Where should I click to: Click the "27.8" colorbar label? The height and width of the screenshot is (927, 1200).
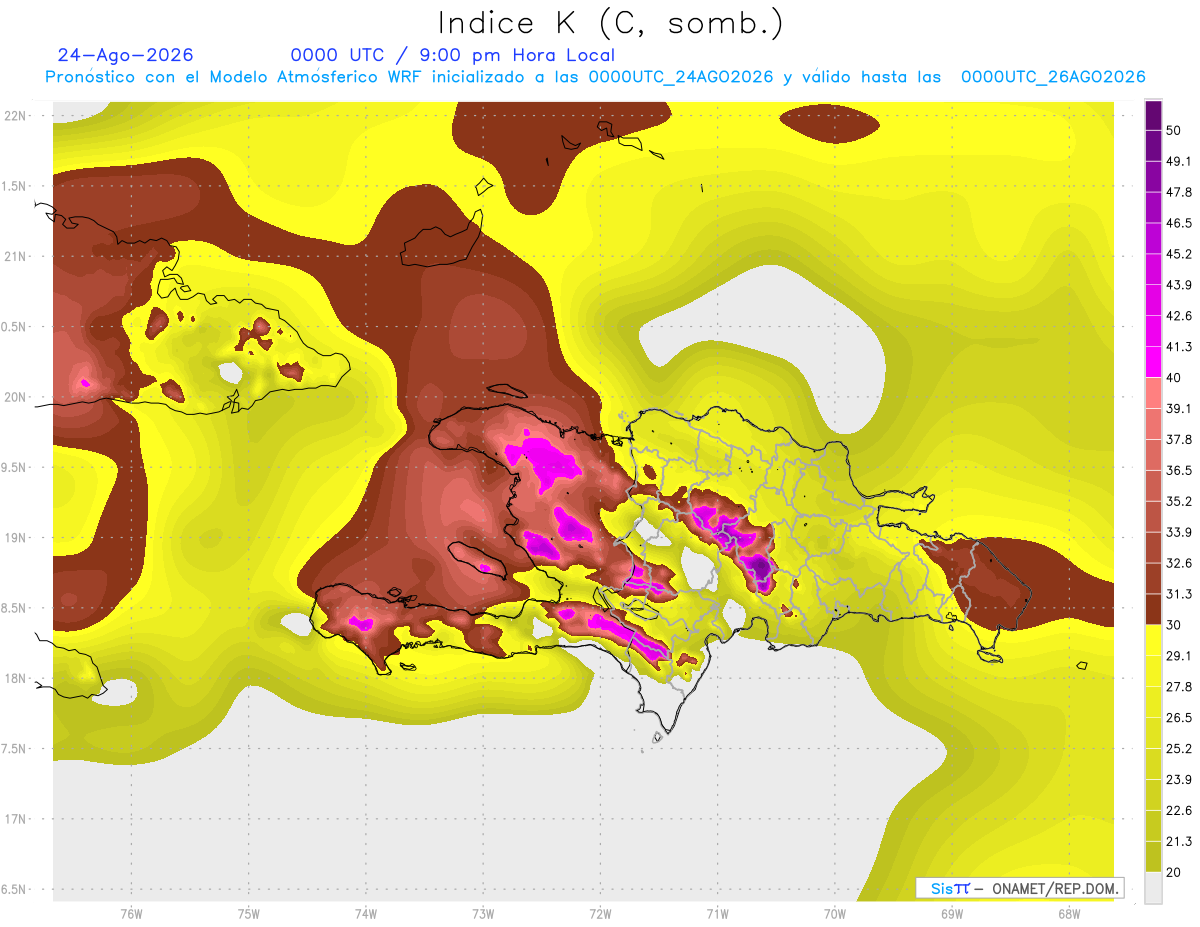[1179, 686]
